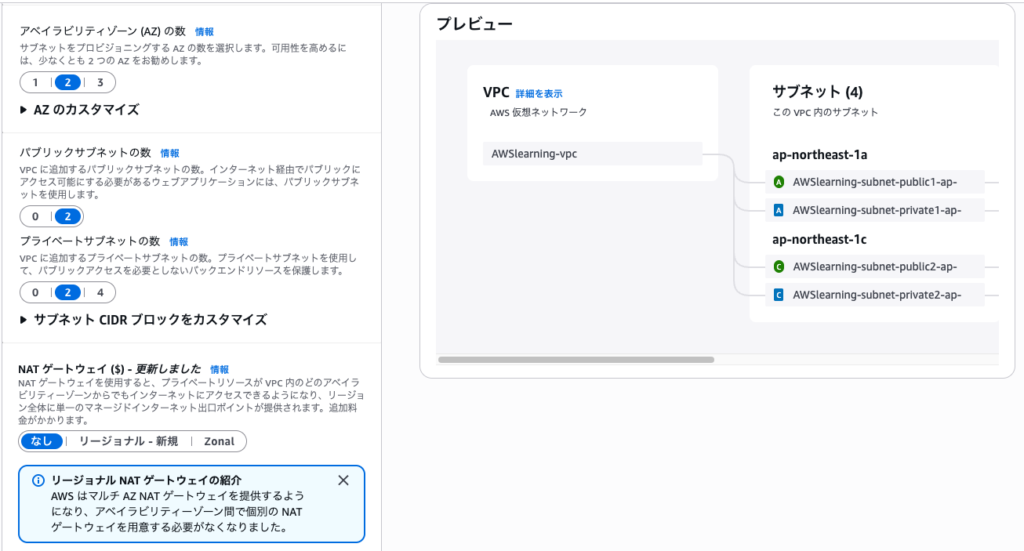
Task: Click blue A icon of private1 subnet
Action: (779, 211)
